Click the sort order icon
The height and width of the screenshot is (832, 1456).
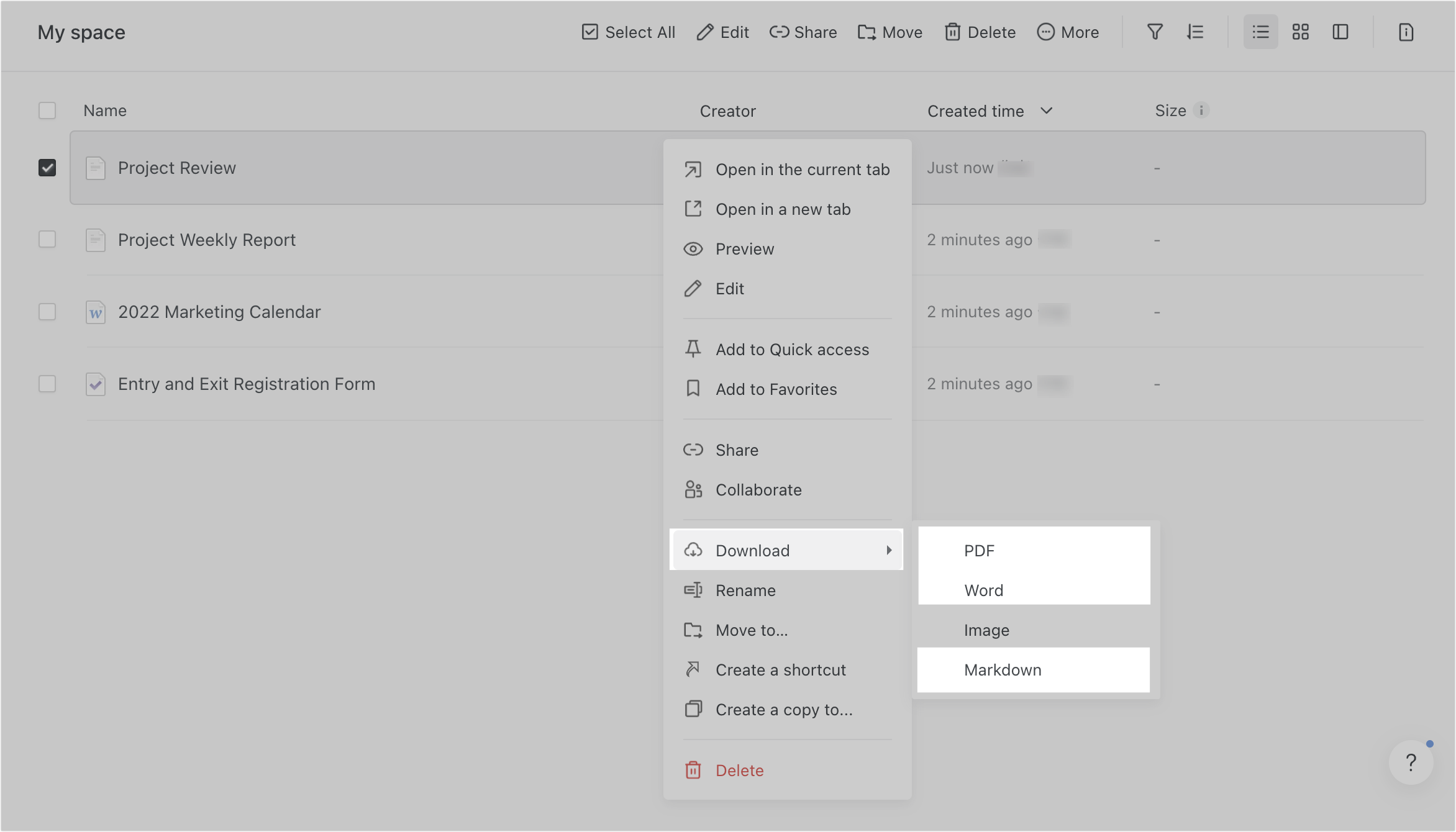coord(1195,32)
